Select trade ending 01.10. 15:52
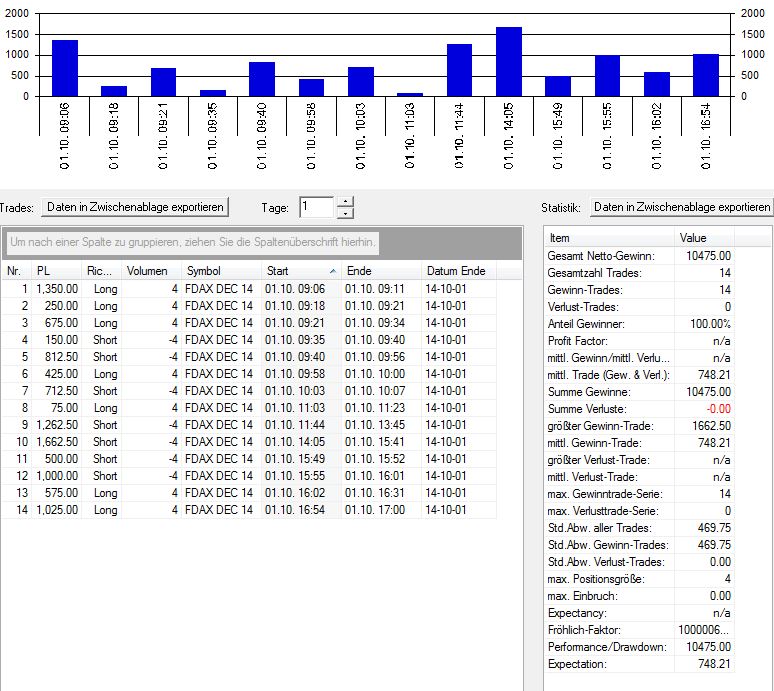This screenshot has height=691, width=774. pos(249,459)
